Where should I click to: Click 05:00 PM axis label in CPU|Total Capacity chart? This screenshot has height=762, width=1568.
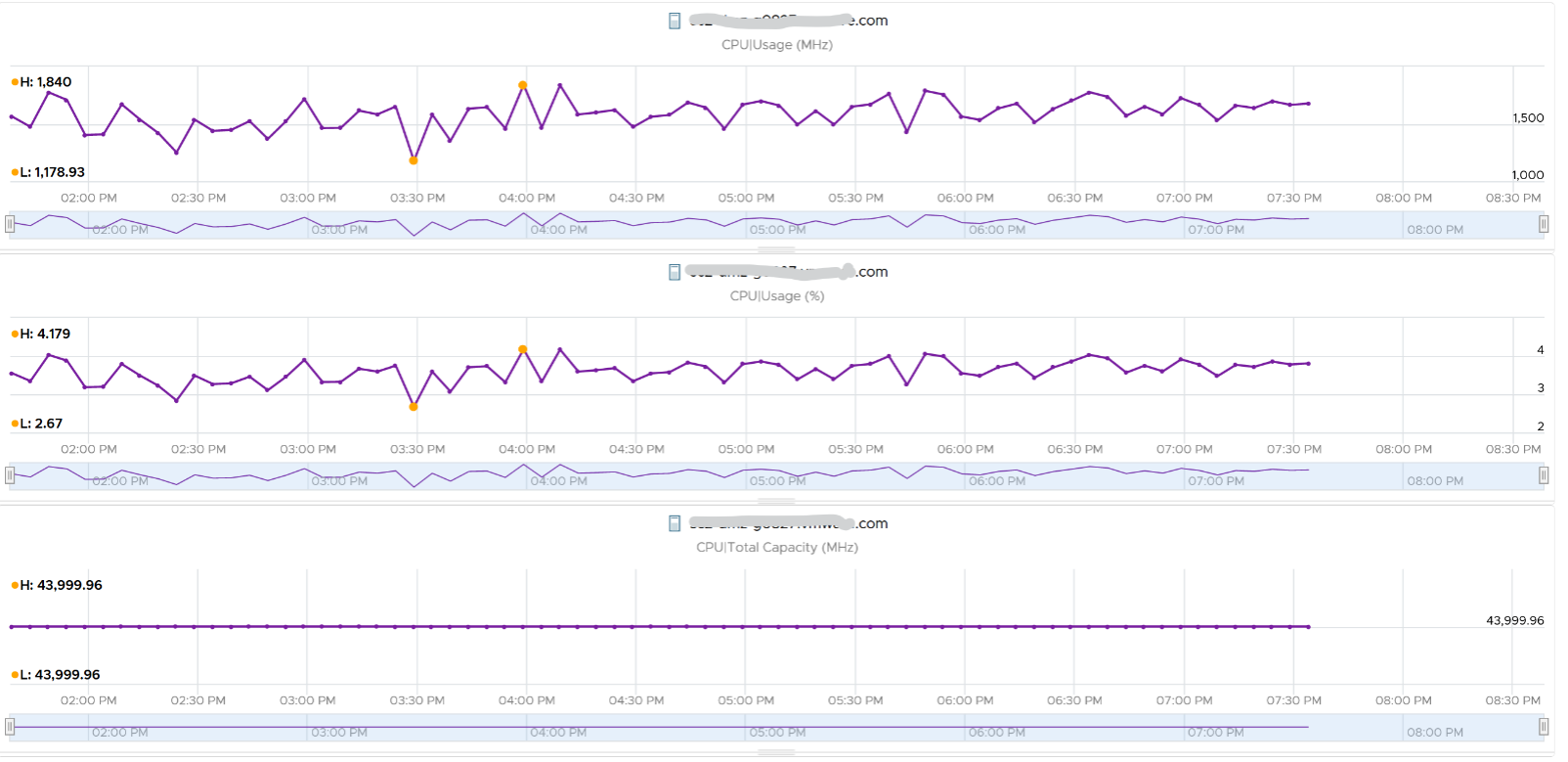tap(746, 701)
